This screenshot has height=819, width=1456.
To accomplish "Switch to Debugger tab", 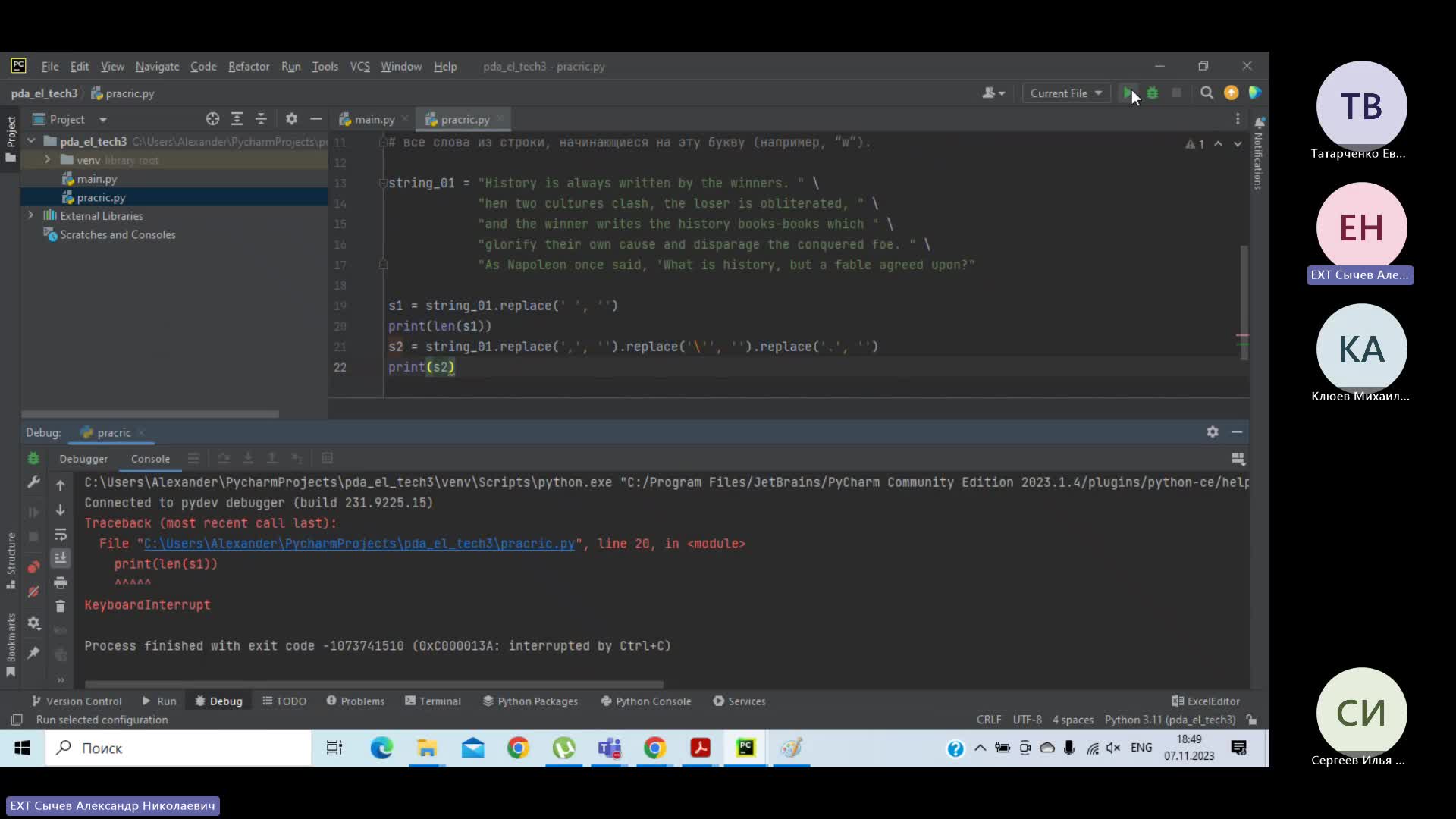I will (x=83, y=459).
